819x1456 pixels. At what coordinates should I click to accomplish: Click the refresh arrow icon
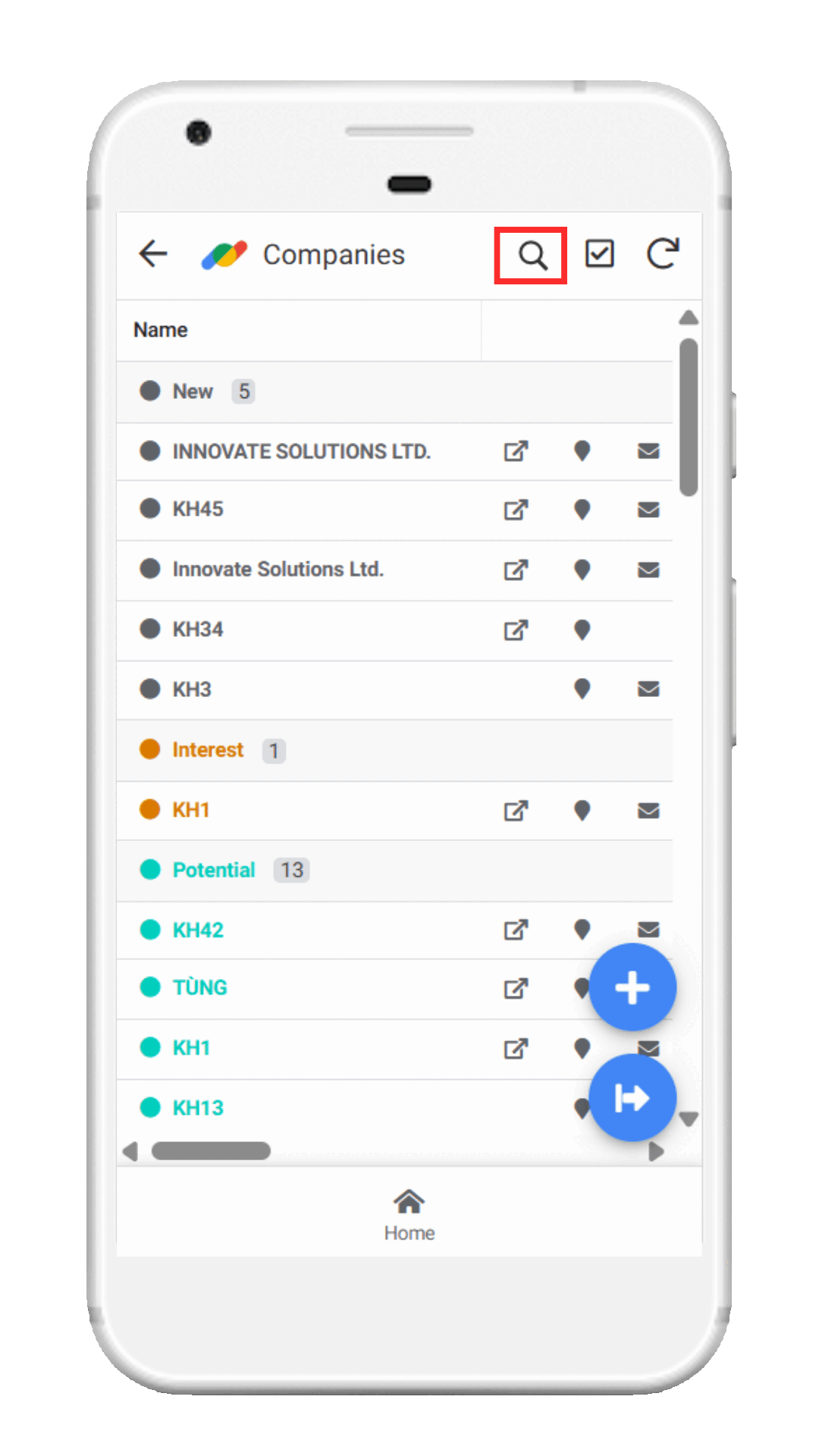pyautogui.click(x=663, y=253)
